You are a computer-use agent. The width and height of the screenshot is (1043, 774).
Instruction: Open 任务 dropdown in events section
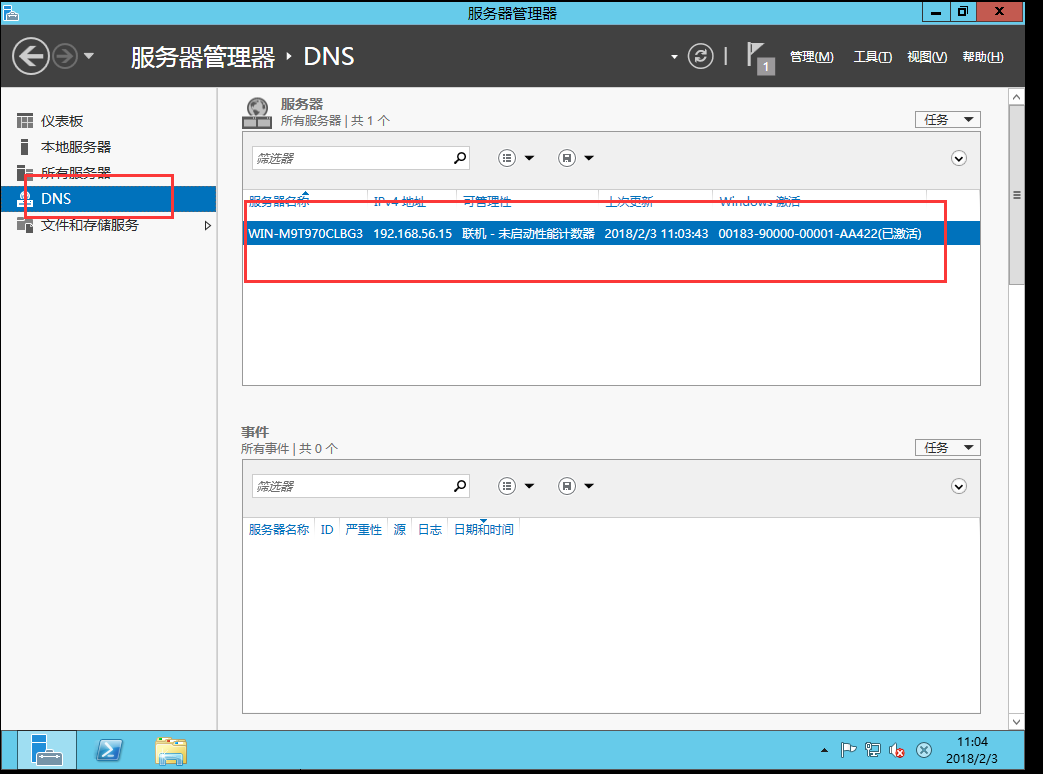tap(948, 448)
